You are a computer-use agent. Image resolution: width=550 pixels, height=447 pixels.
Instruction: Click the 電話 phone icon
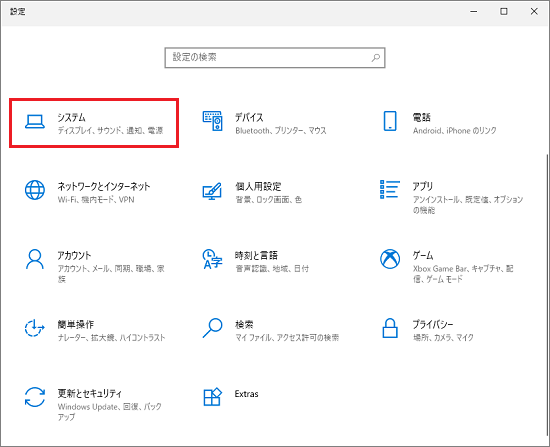click(x=390, y=121)
